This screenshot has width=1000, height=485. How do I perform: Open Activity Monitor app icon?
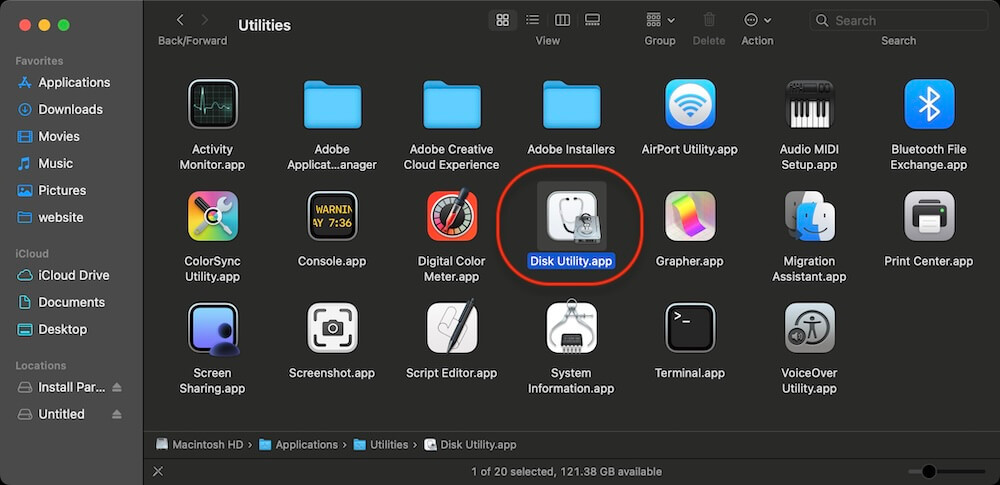point(212,105)
